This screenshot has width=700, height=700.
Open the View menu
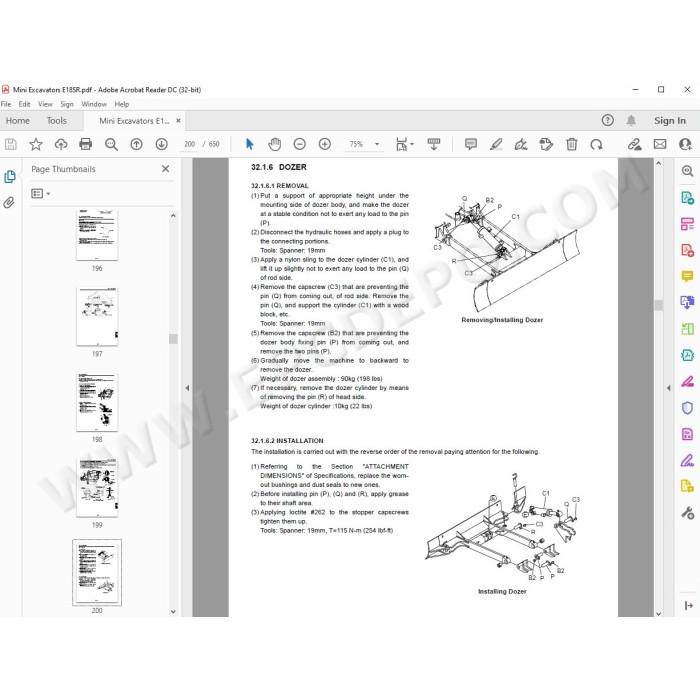(45, 104)
